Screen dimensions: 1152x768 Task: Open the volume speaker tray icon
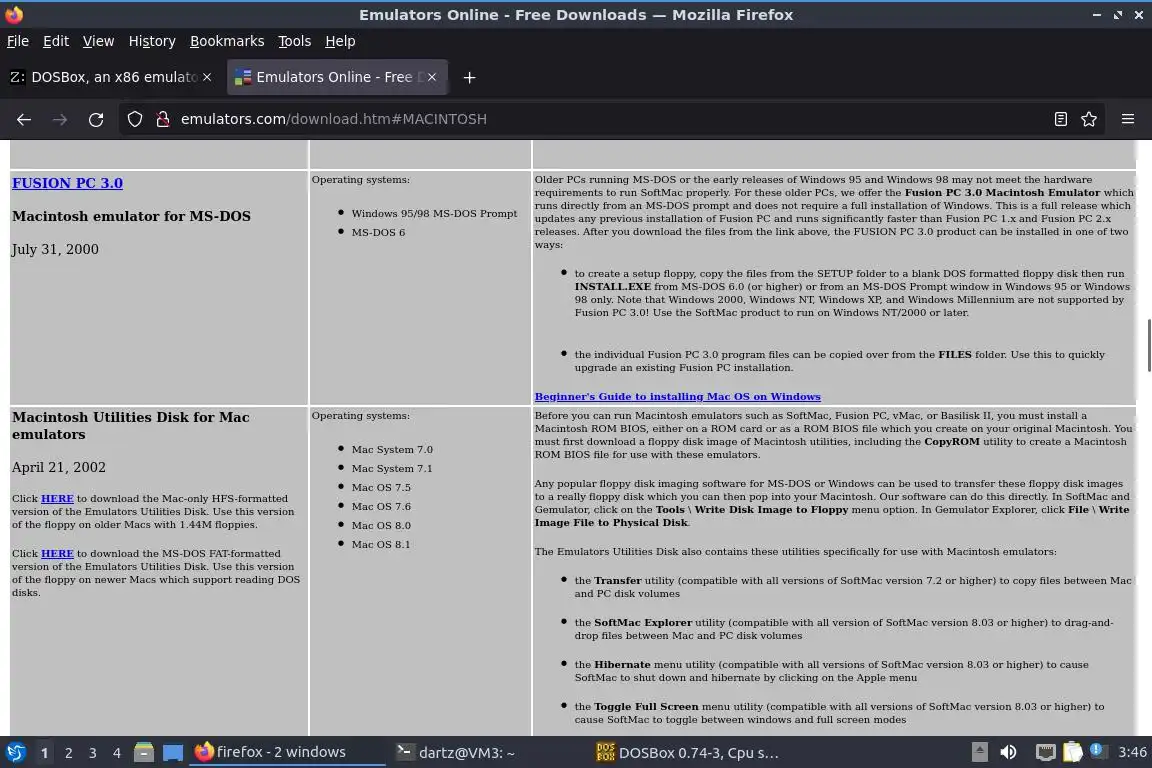click(x=1008, y=752)
